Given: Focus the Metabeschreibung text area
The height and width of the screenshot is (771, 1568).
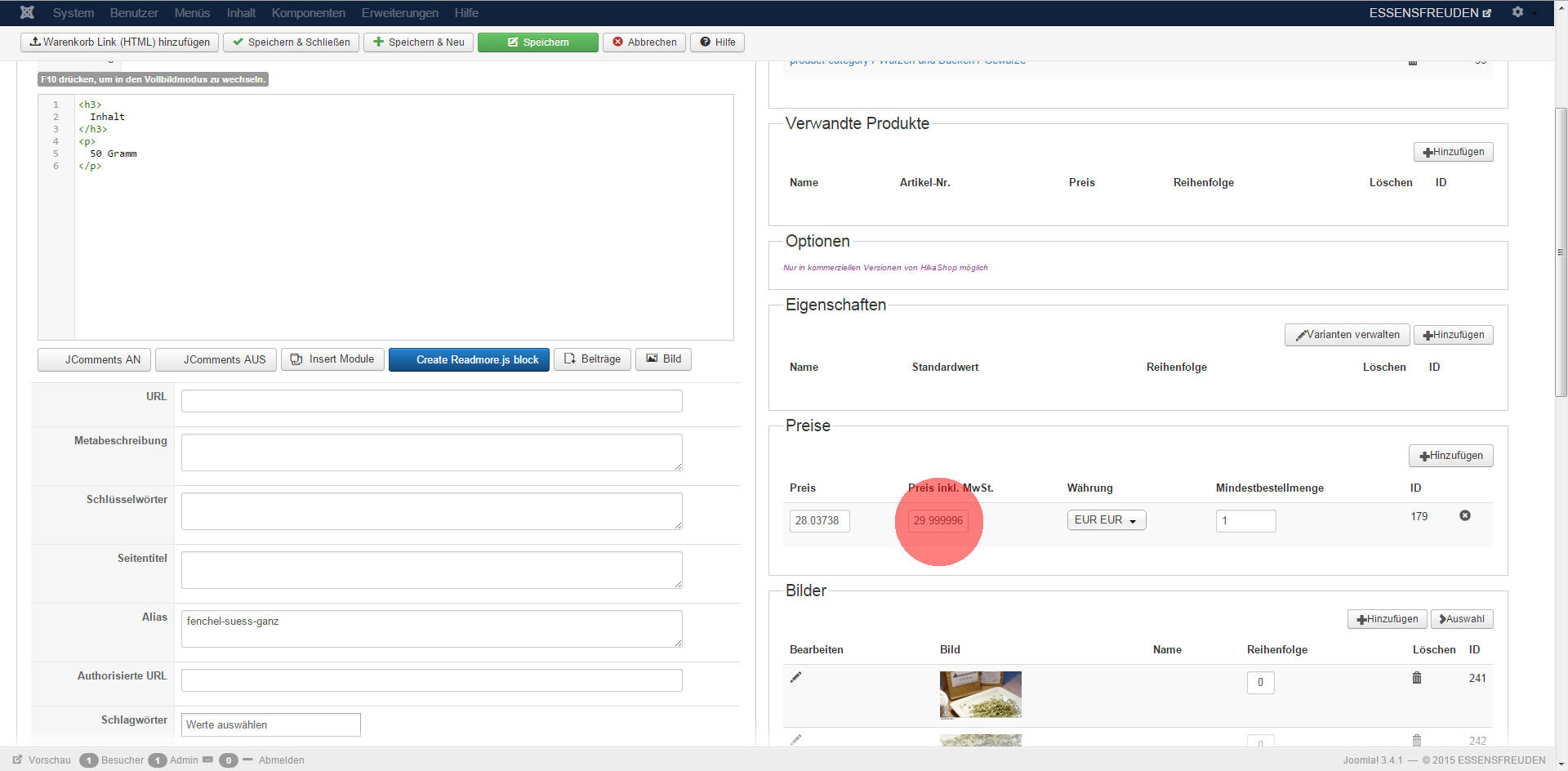Looking at the screenshot, I should pos(431,452).
